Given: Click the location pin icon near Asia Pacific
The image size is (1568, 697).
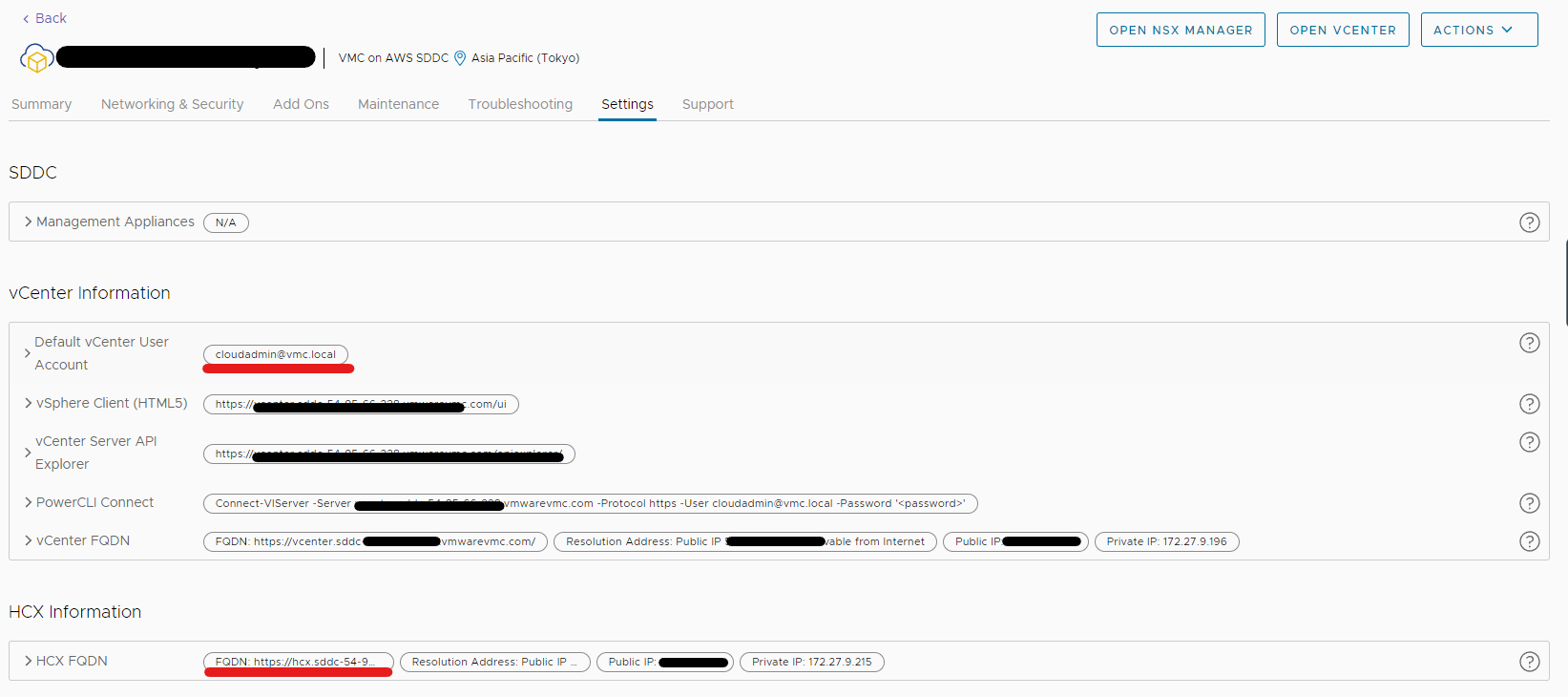Looking at the screenshot, I should pos(460,58).
